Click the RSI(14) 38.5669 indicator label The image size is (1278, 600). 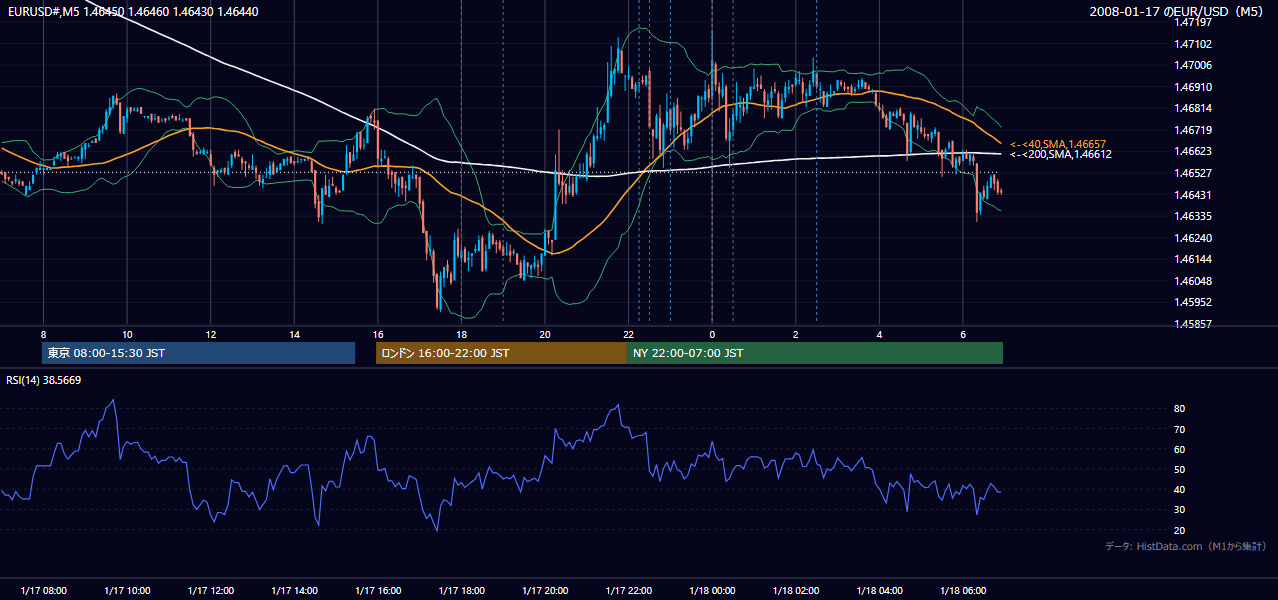click(44, 380)
